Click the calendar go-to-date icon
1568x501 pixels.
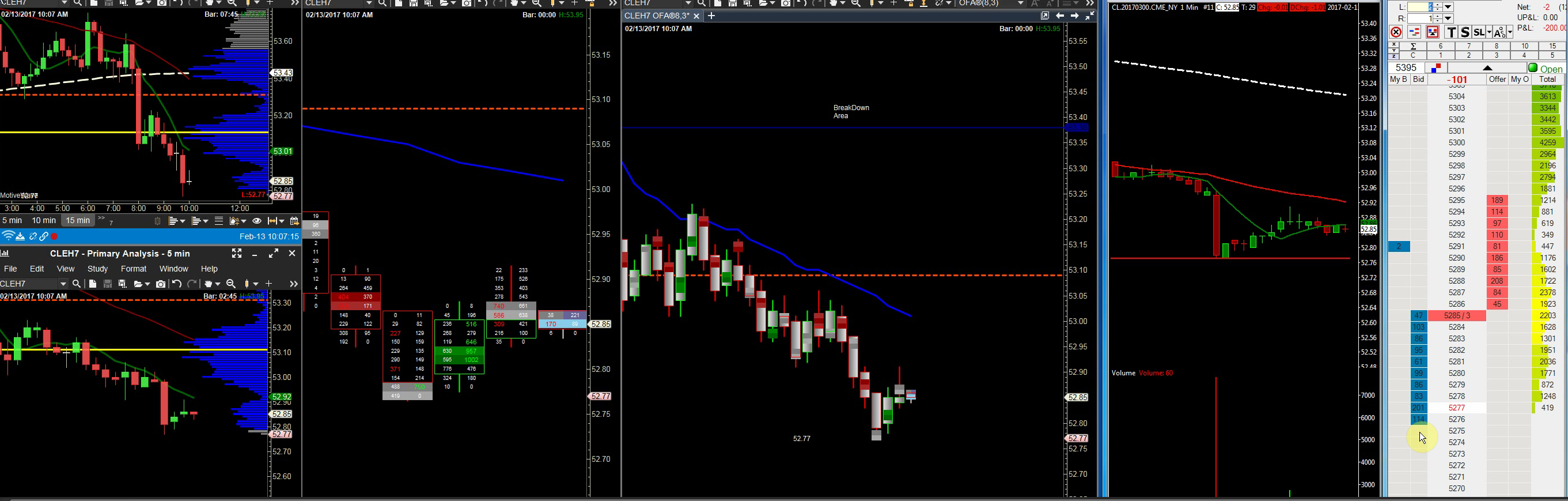(294, 221)
